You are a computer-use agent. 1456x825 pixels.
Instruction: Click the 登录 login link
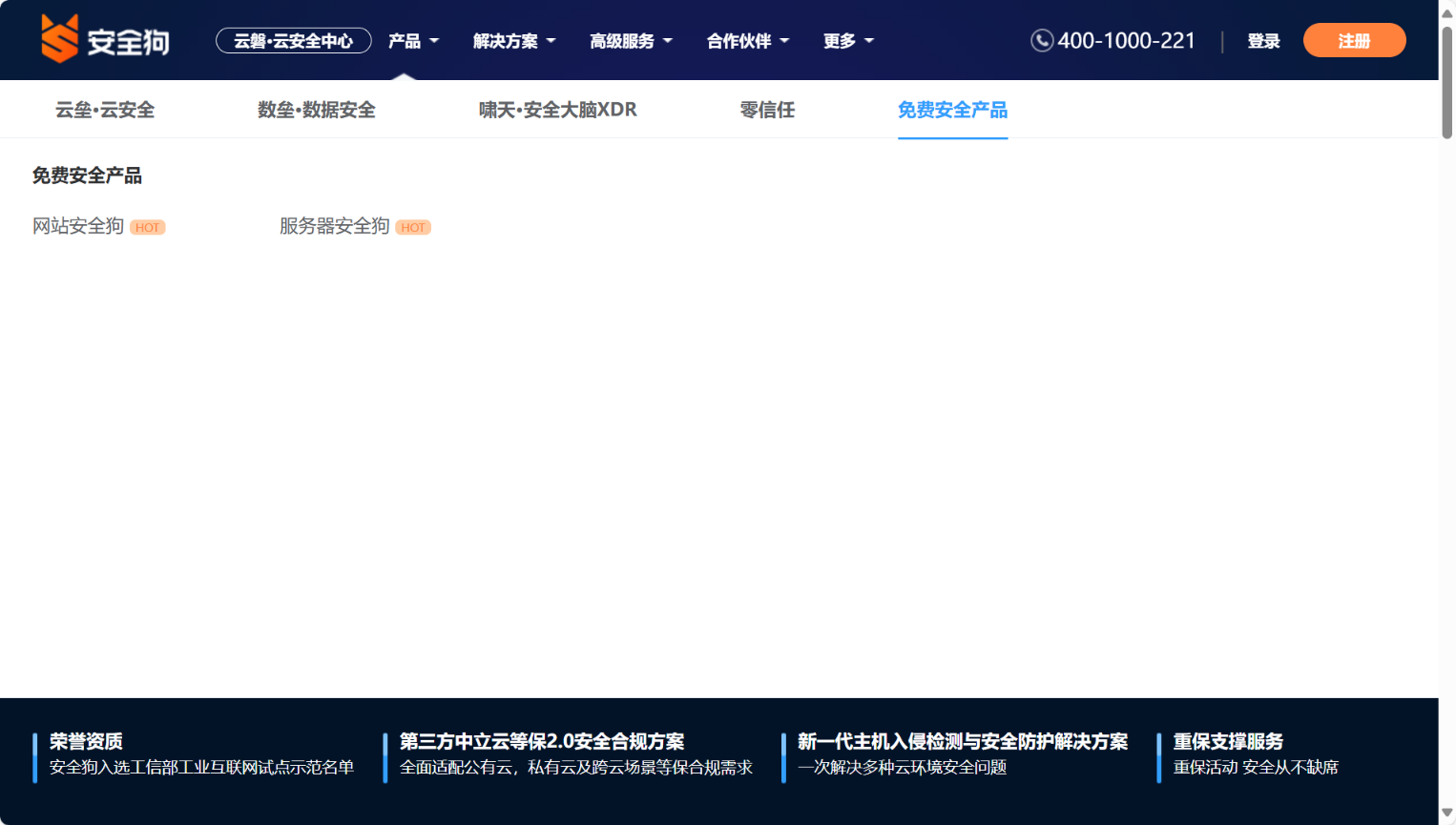pos(1264,41)
